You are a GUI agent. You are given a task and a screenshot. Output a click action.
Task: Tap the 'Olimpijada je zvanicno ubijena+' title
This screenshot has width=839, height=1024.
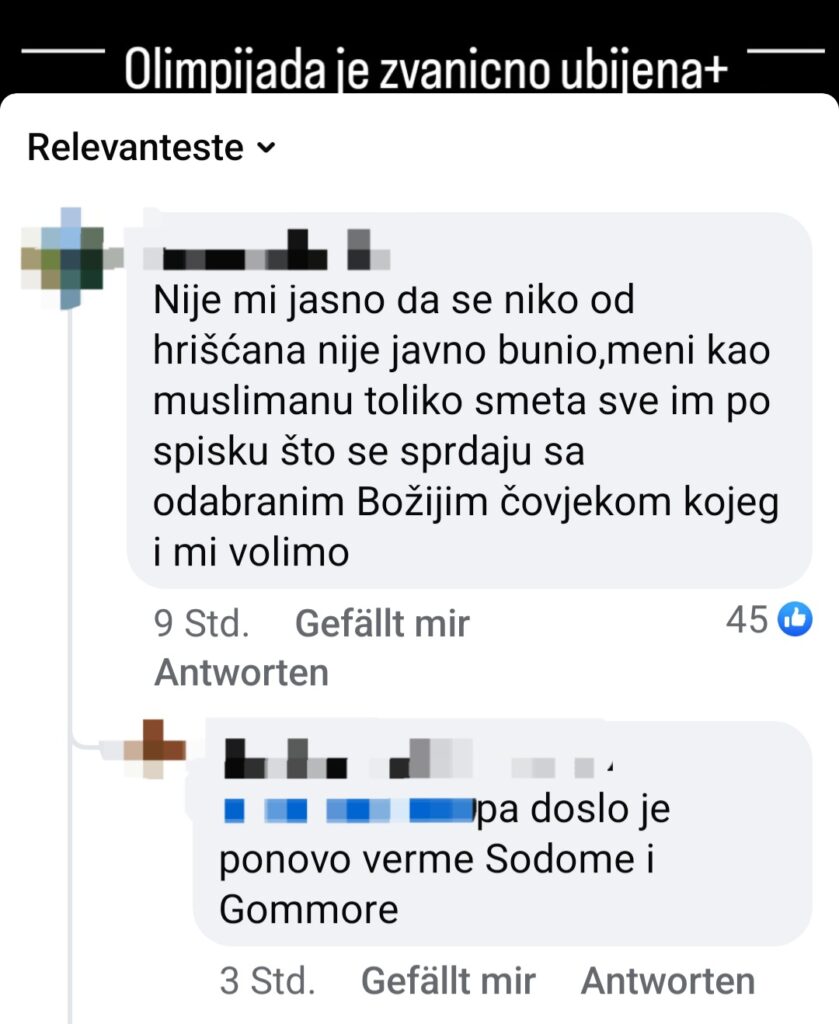[426, 69]
